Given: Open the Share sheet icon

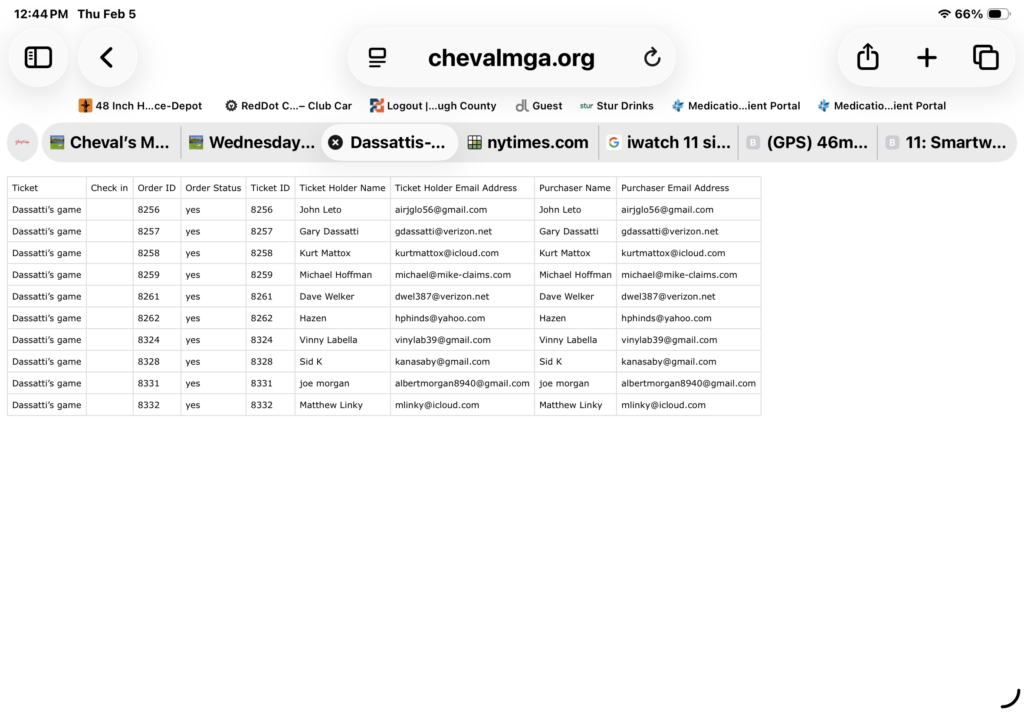Looking at the screenshot, I should 867,58.
